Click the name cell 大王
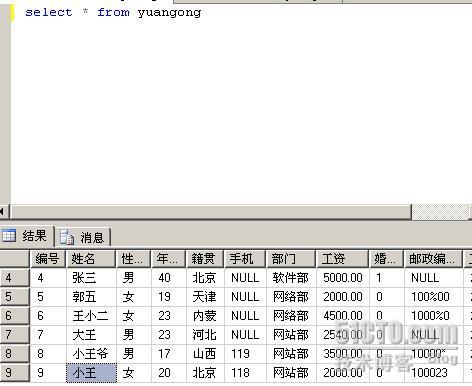 pos(91,335)
